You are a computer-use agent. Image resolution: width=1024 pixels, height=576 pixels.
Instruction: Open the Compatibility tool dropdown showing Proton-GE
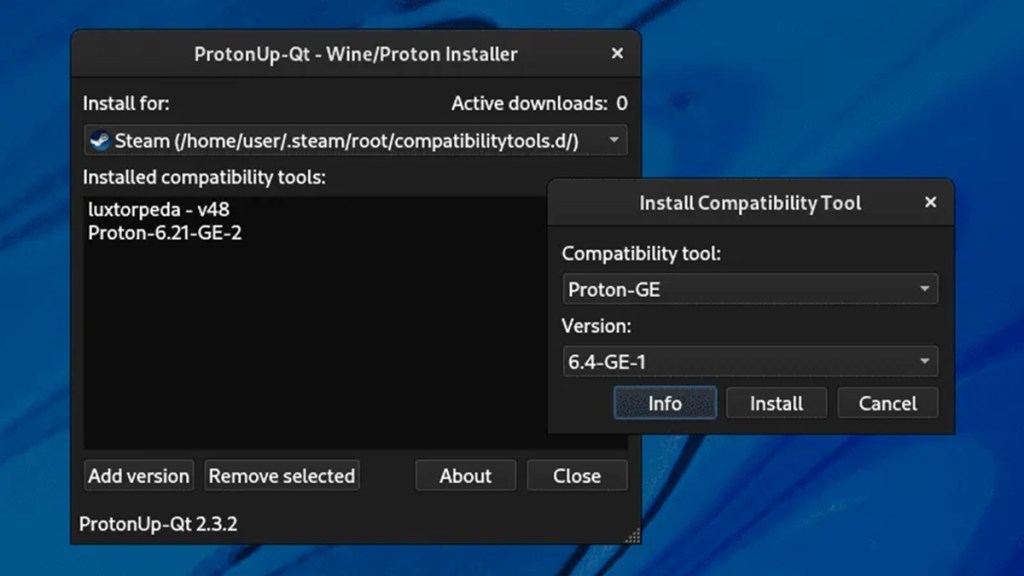(x=750, y=289)
